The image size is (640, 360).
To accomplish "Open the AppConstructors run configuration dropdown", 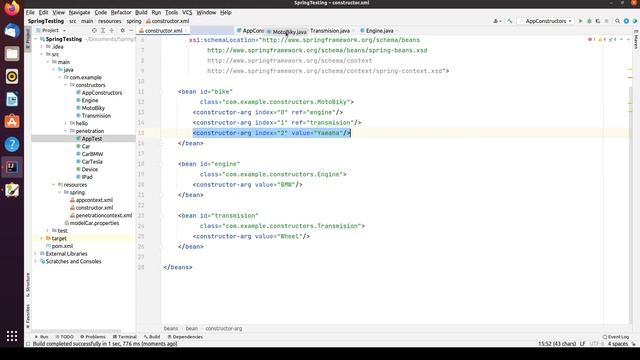I will pos(546,21).
